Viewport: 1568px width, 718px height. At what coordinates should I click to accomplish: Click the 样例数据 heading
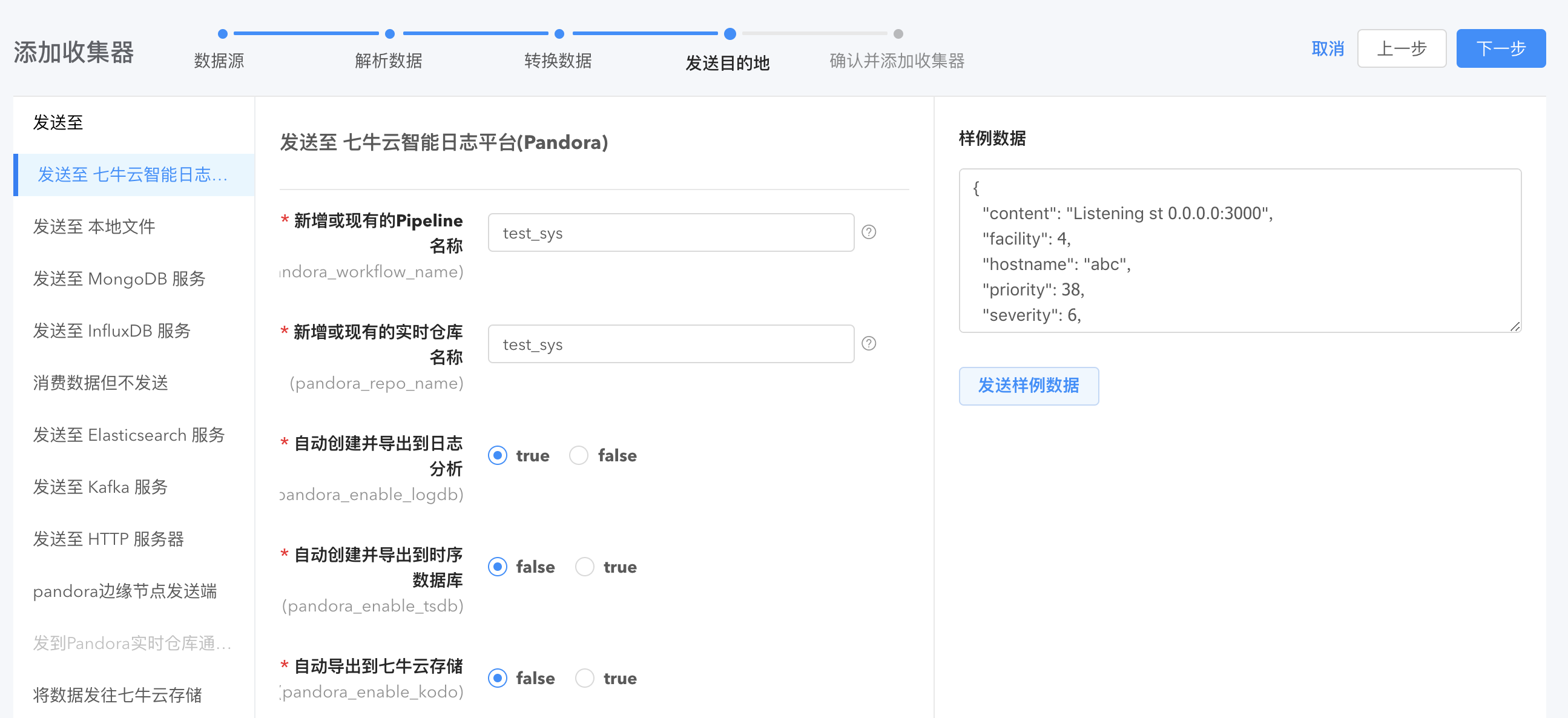[x=992, y=138]
